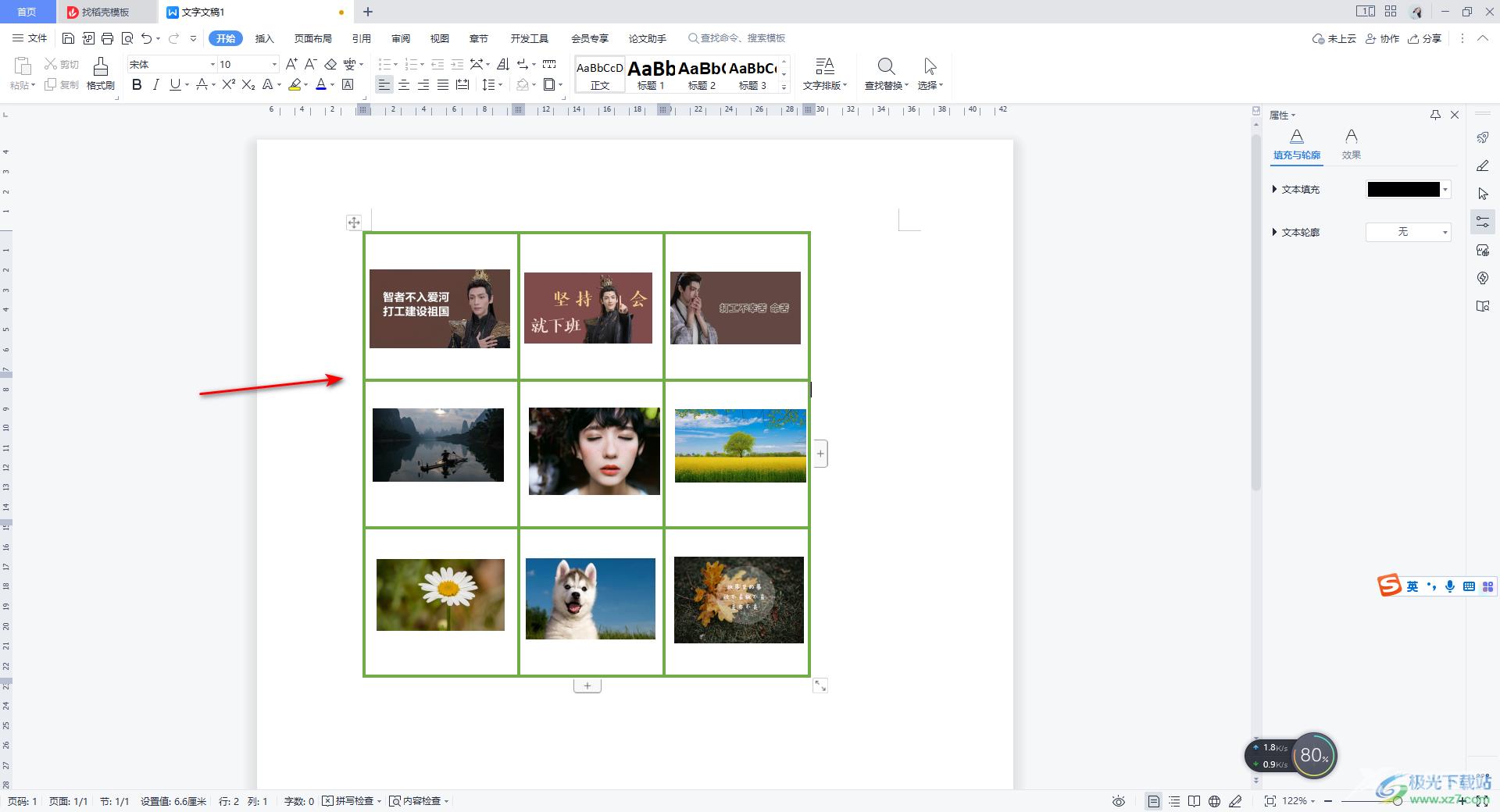
Task: Click the 分享 share button
Action: [1425, 38]
